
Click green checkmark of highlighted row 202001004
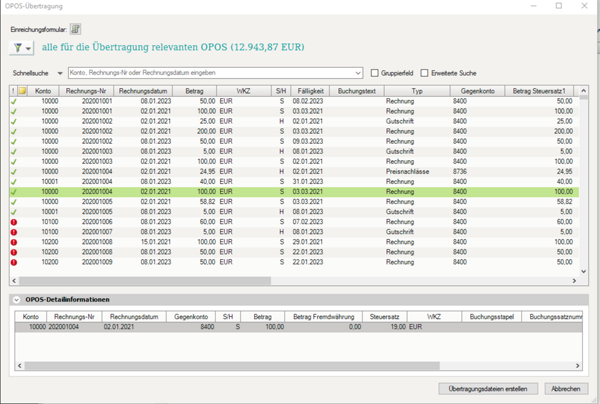(13, 191)
